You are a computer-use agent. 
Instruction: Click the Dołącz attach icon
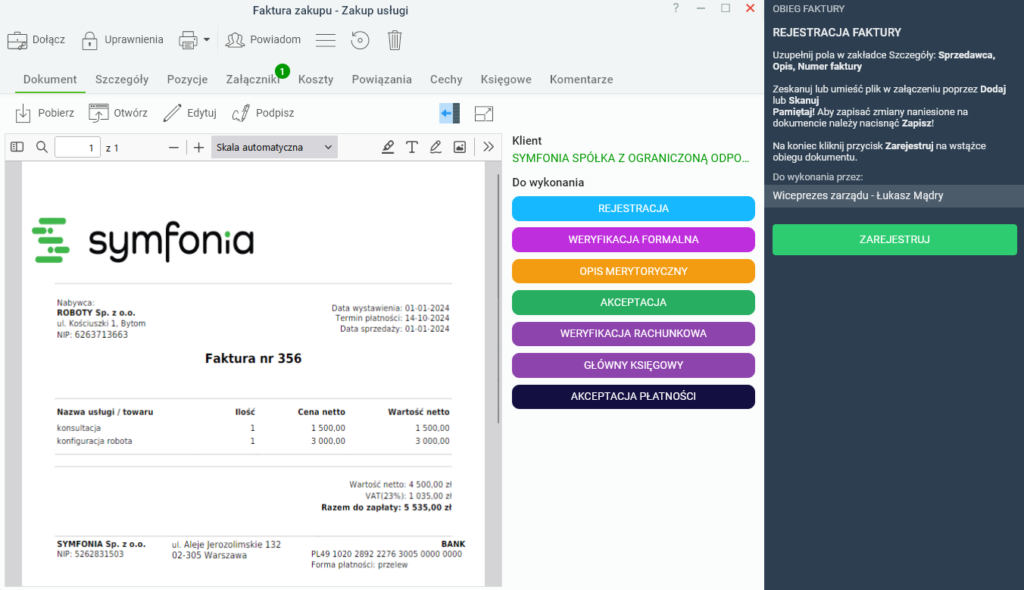pos(17,41)
